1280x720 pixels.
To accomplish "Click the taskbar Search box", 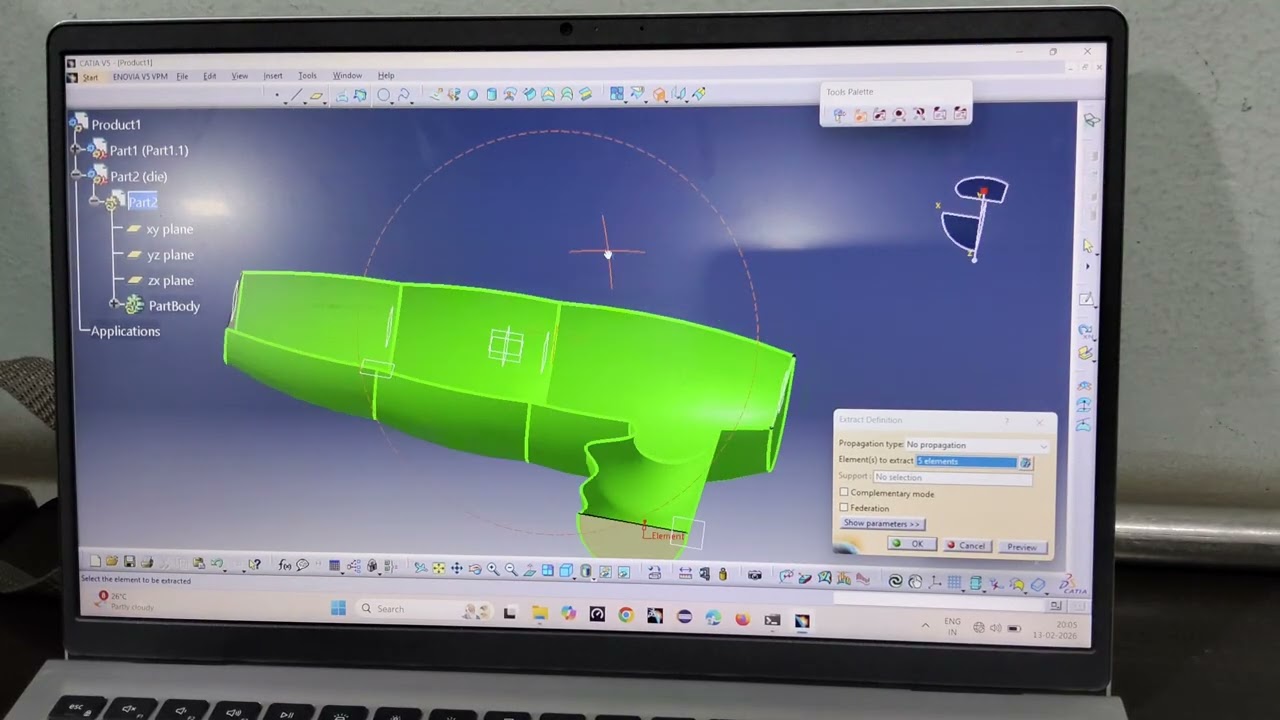I will pos(423,609).
